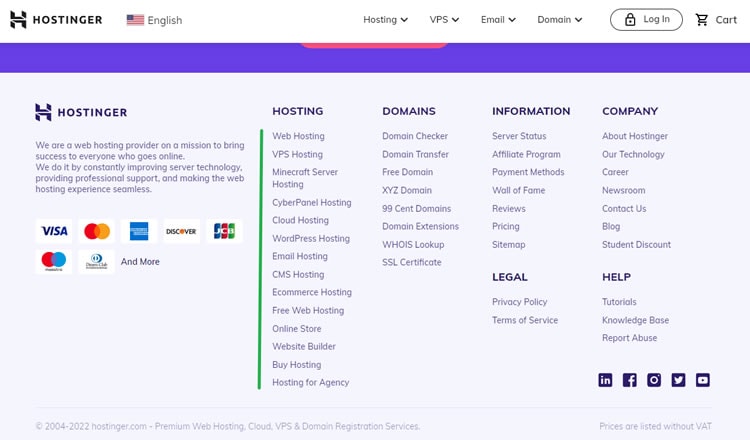Click the Maestro payment icon
This screenshot has height=440, width=750.
point(54,262)
